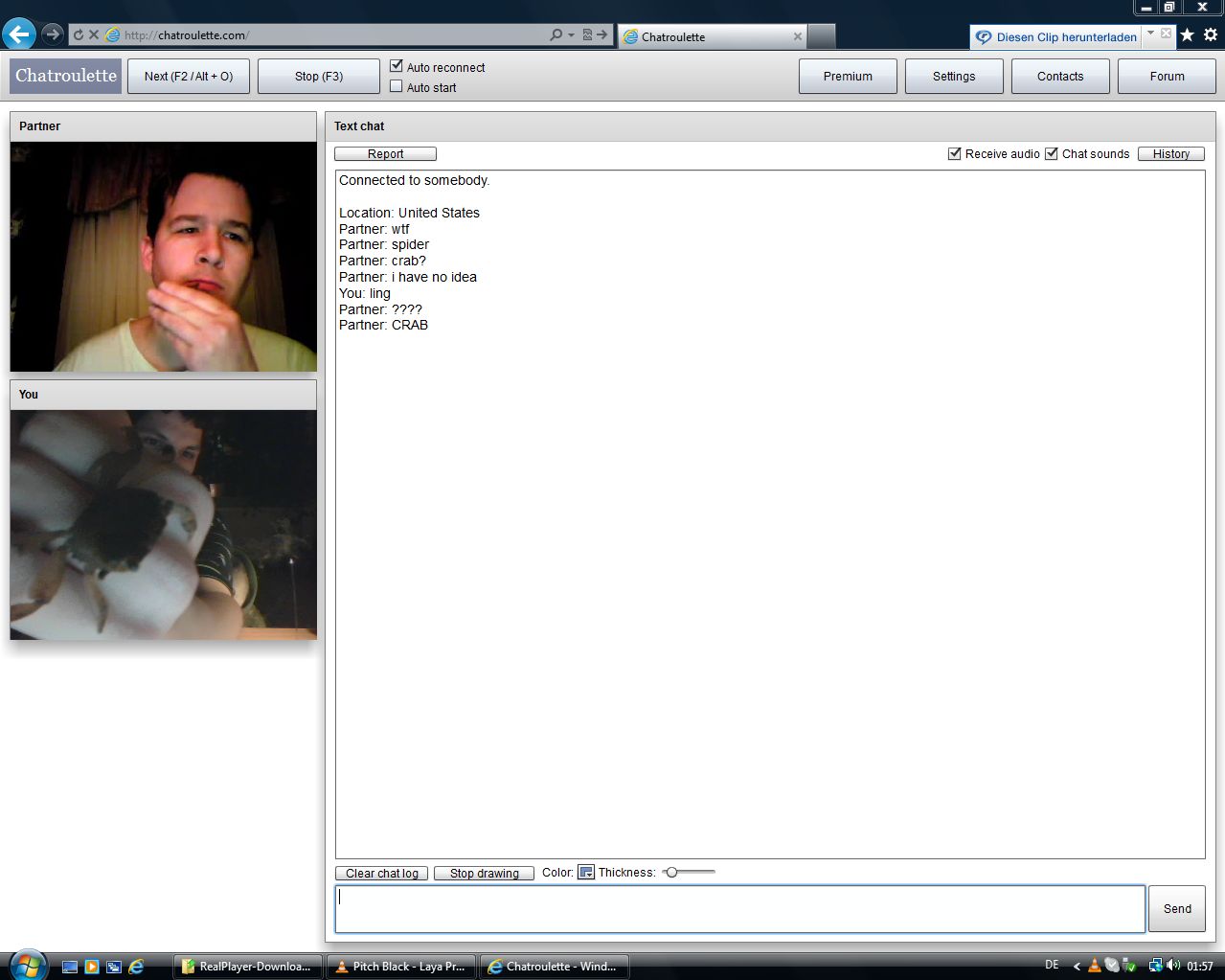Viewport: 1225px width, 980px height.
Task: Enable the Auto start checkbox
Action: (397, 86)
